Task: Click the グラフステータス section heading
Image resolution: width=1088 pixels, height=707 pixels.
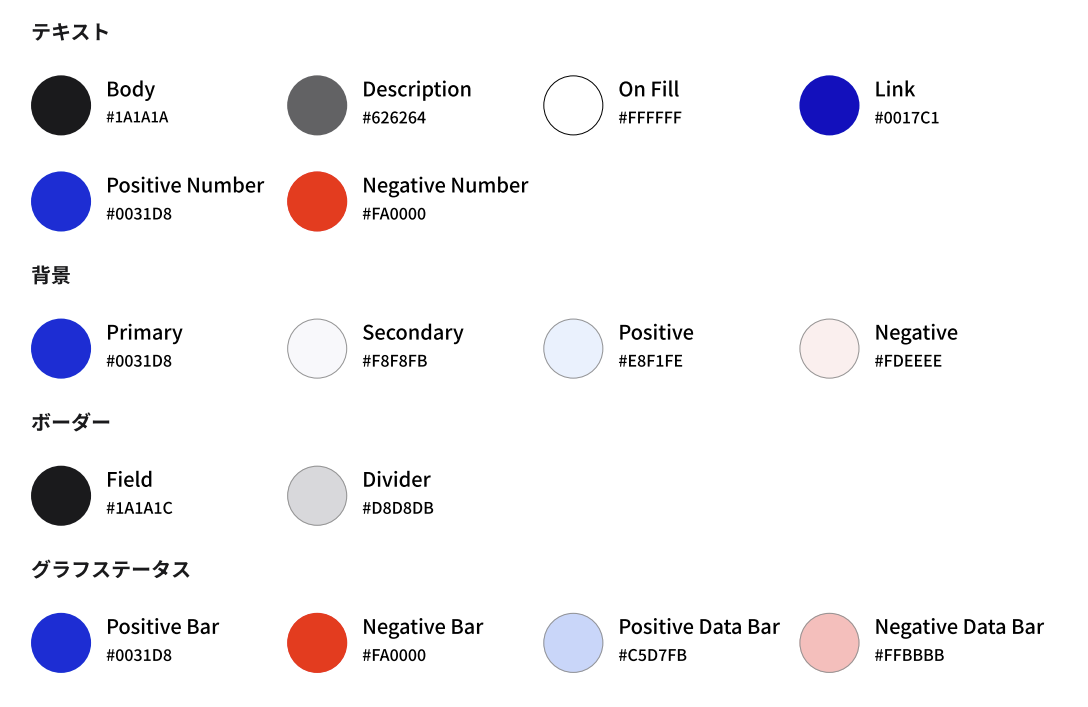Action: [x=110, y=570]
